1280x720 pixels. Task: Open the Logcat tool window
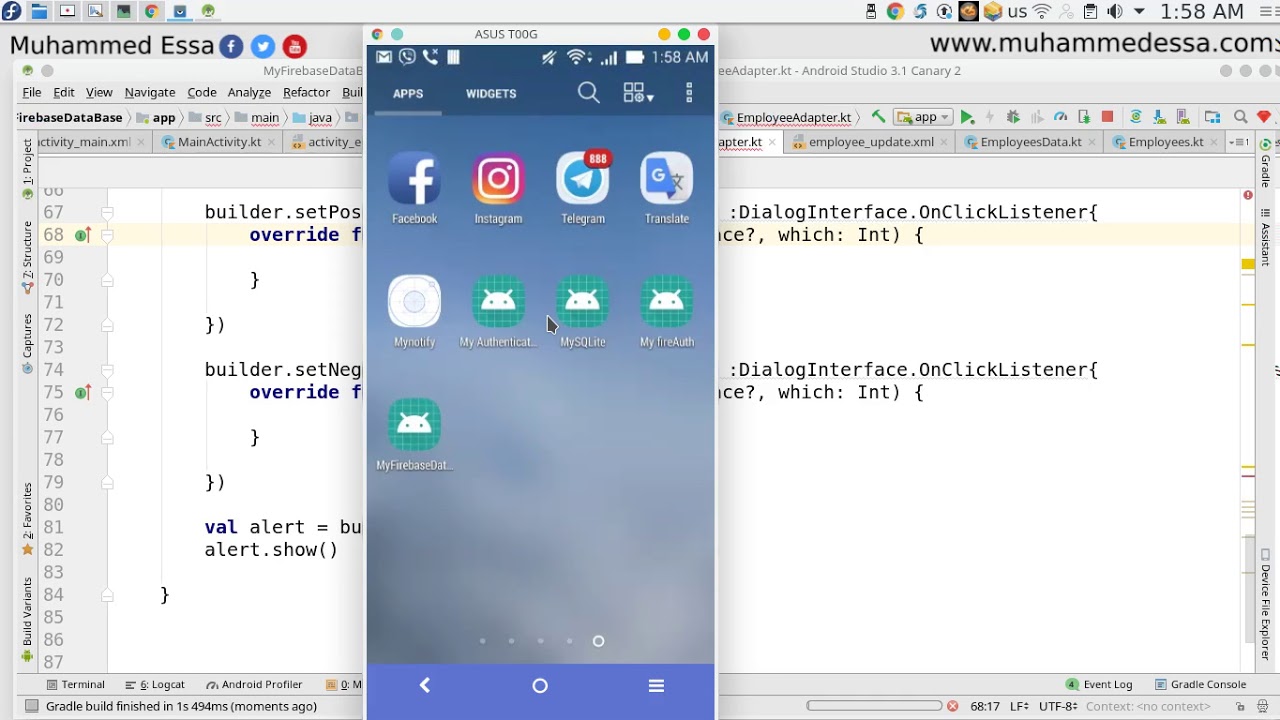tap(156, 685)
